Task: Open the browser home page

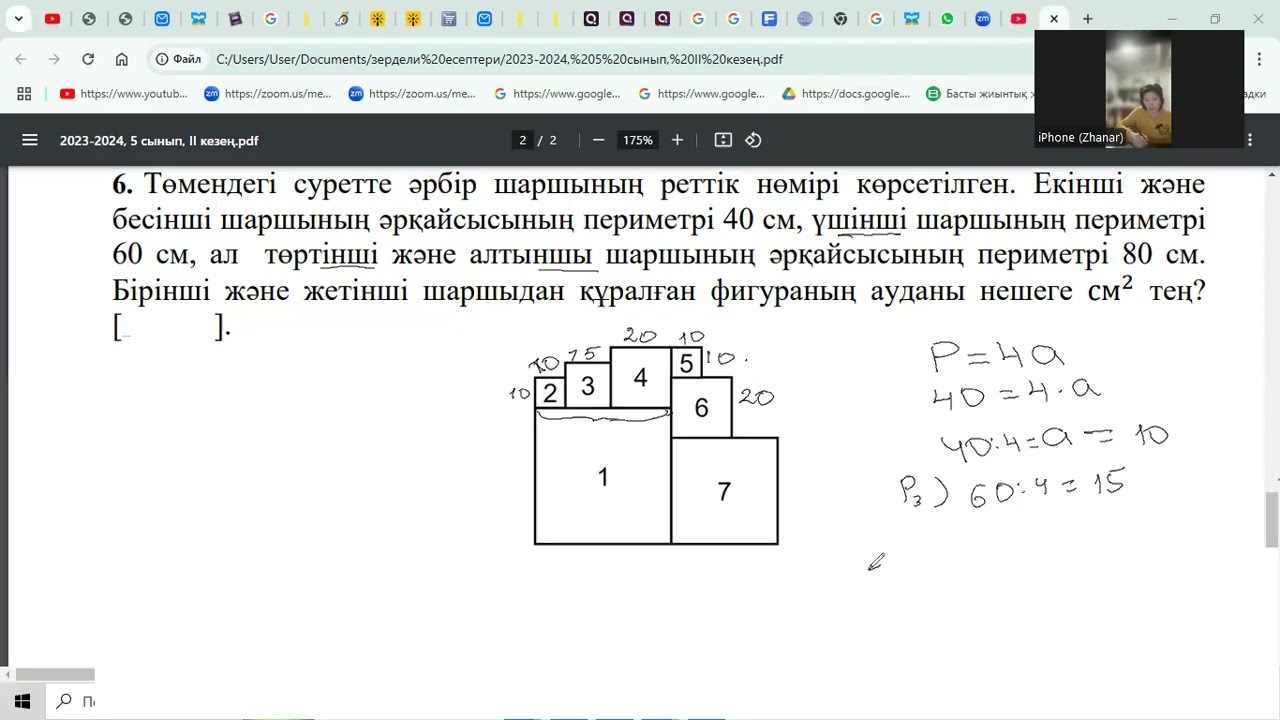Action: click(x=122, y=59)
